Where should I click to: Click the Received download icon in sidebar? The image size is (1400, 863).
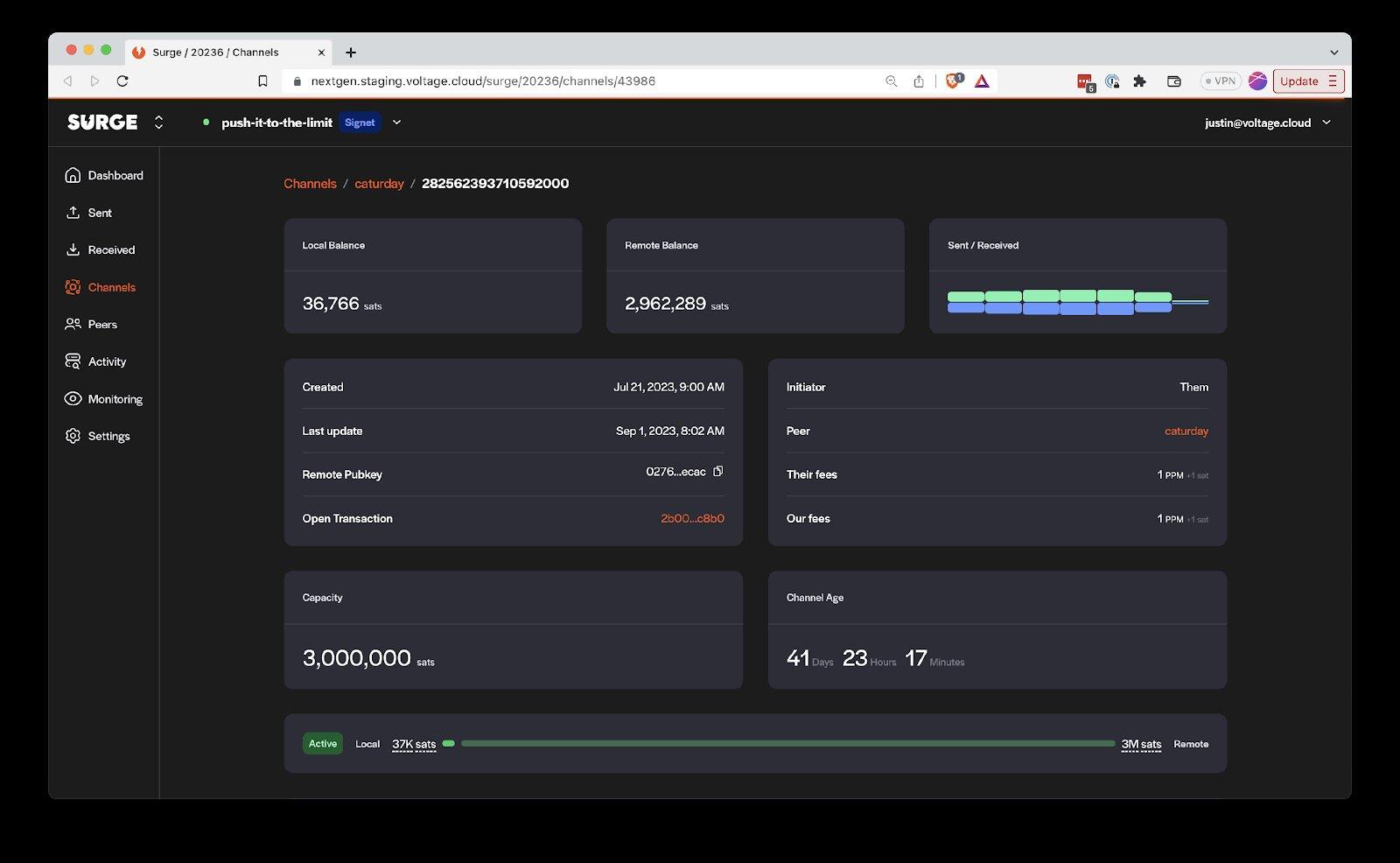tap(73, 250)
